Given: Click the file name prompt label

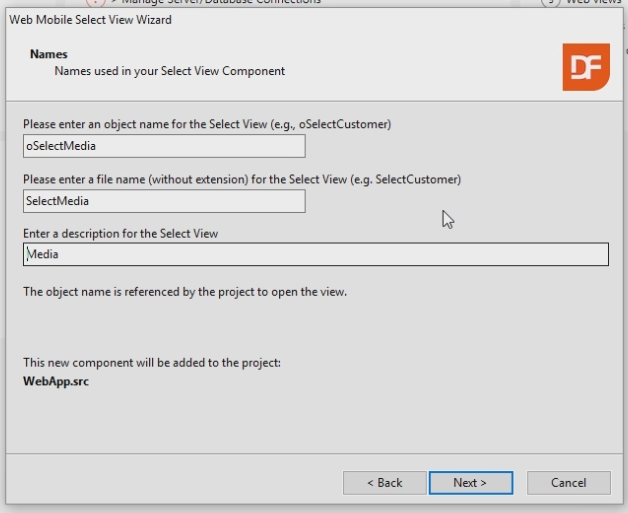Looking at the screenshot, I should 241,179.
